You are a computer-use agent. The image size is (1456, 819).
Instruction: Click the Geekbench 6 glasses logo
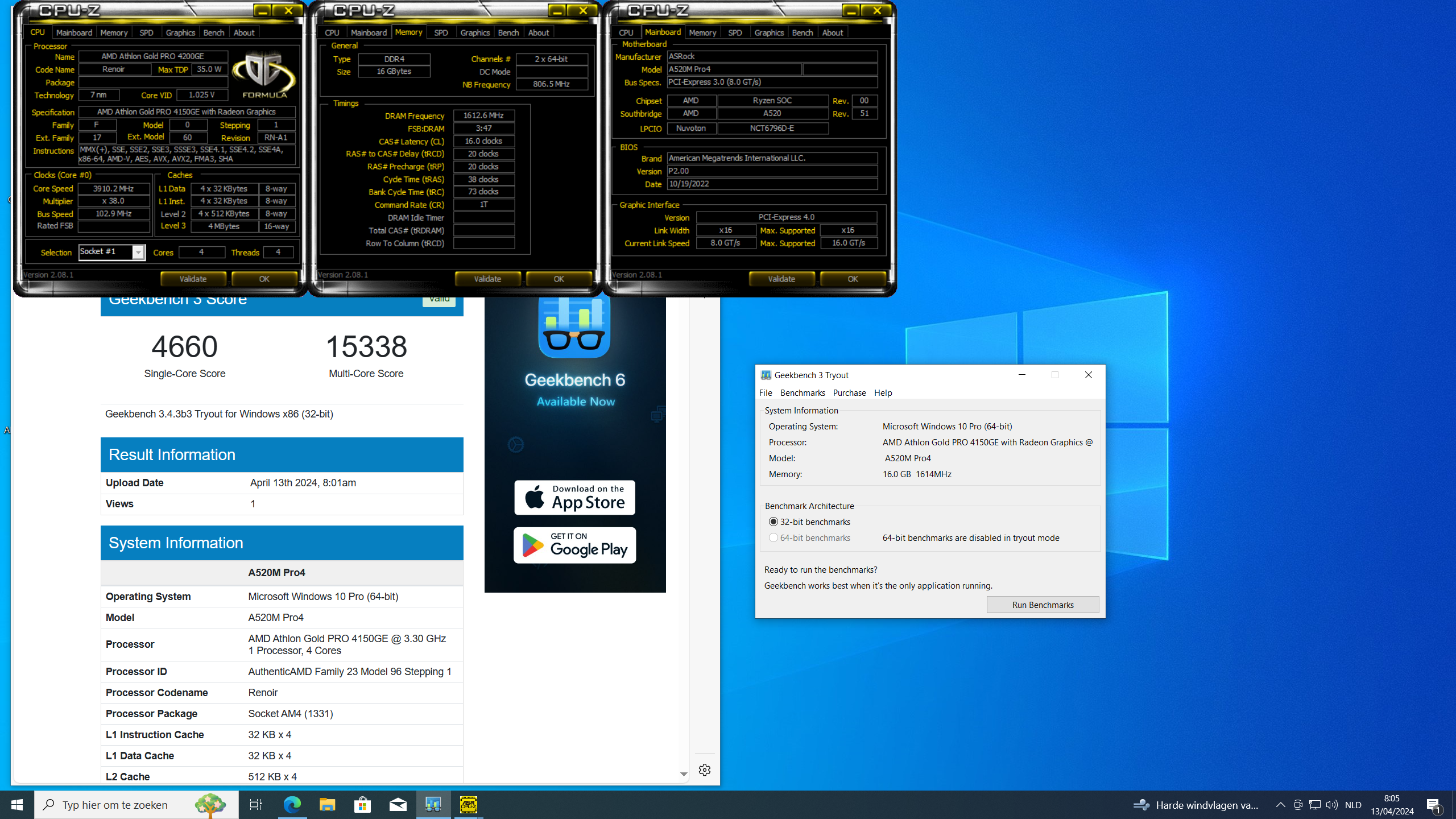click(574, 327)
